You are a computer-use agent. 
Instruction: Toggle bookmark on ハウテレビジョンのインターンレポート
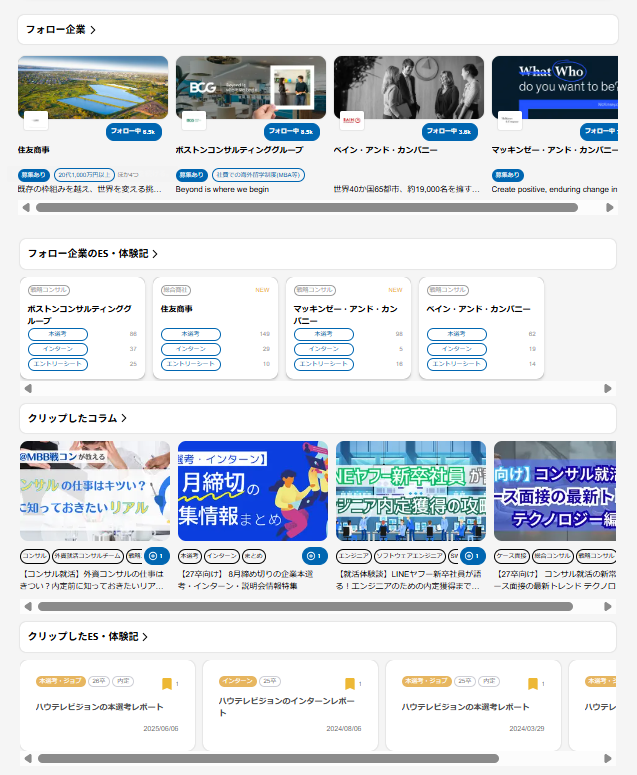[350, 684]
